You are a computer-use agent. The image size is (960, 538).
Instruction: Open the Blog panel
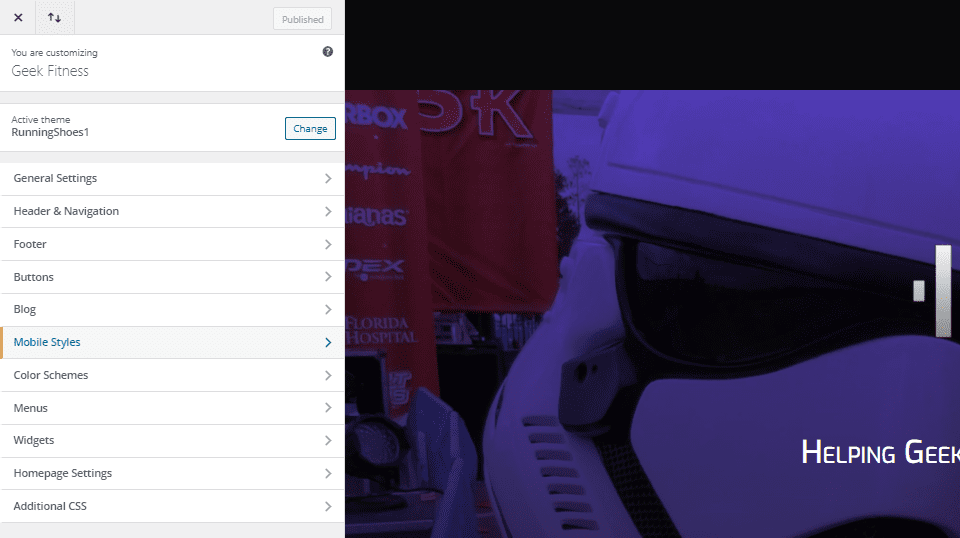tap(172, 310)
